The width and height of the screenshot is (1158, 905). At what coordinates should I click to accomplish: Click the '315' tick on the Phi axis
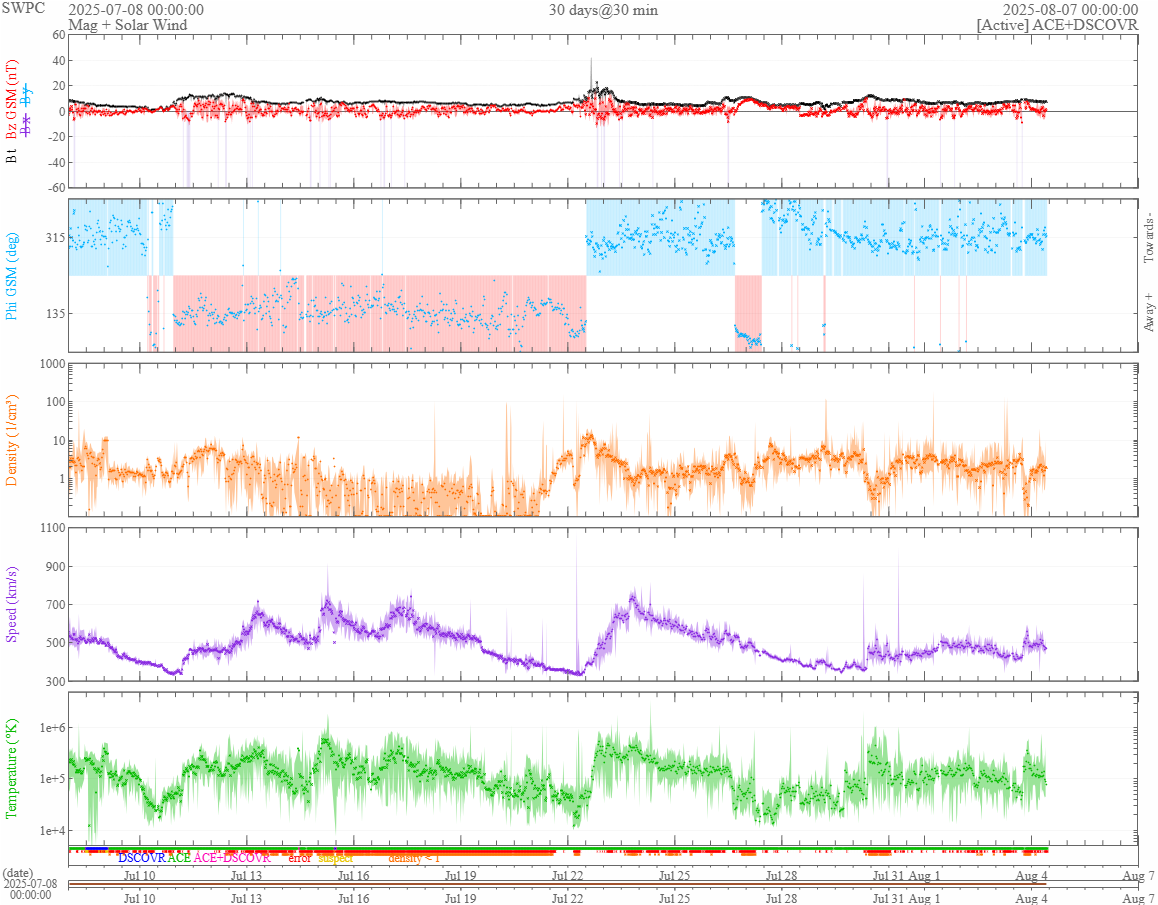coord(55,238)
